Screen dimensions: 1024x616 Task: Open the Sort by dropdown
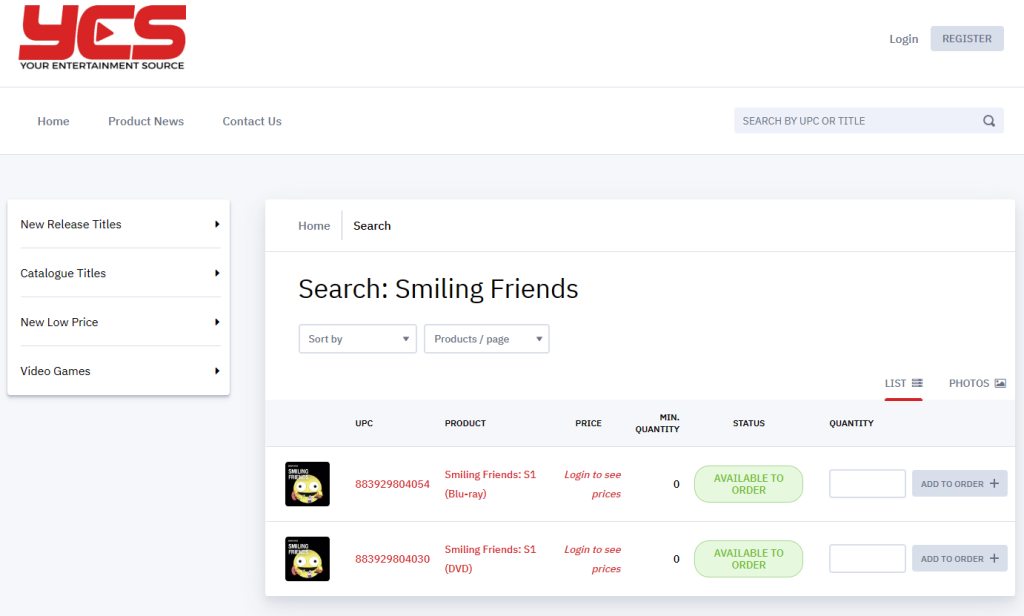pyautogui.click(x=357, y=339)
